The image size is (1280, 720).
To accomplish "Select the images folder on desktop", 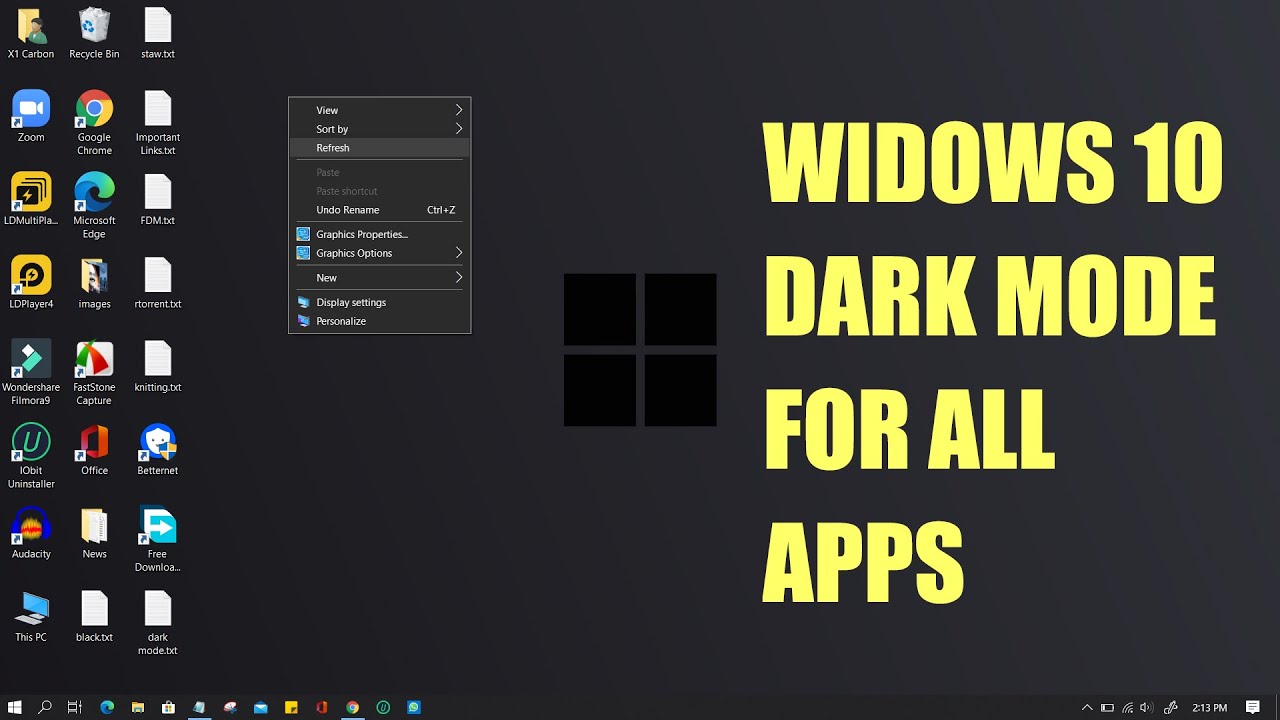I will point(94,282).
